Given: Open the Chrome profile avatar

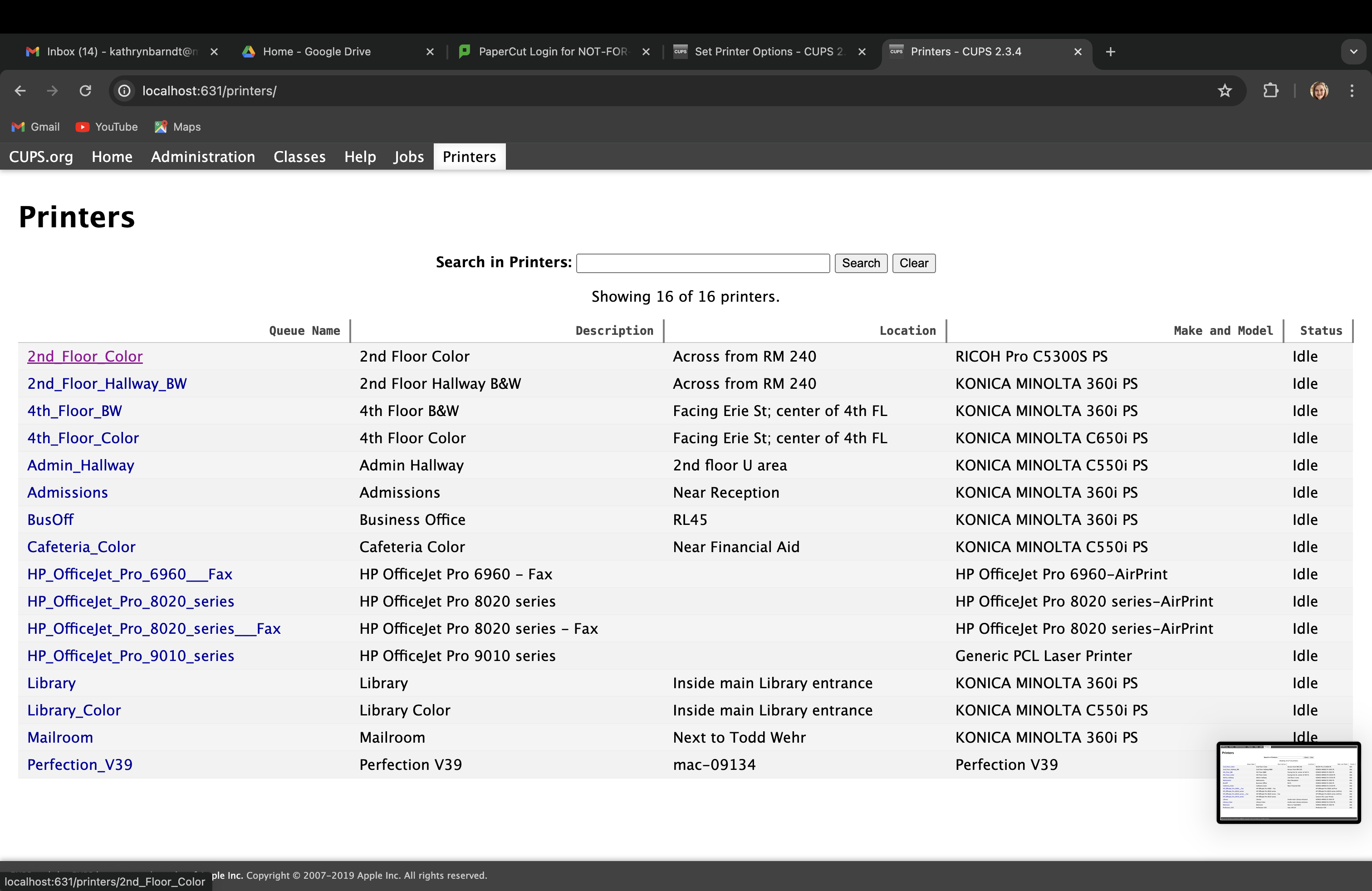Looking at the screenshot, I should tap(1319, 90).
